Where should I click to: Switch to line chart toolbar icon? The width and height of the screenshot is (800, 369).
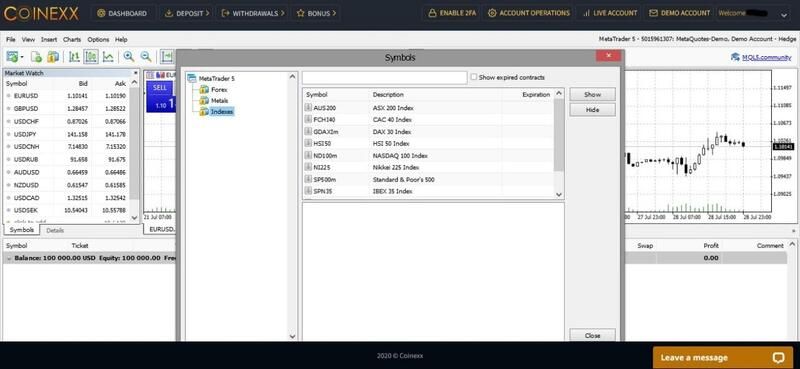(x=108, y=57)
